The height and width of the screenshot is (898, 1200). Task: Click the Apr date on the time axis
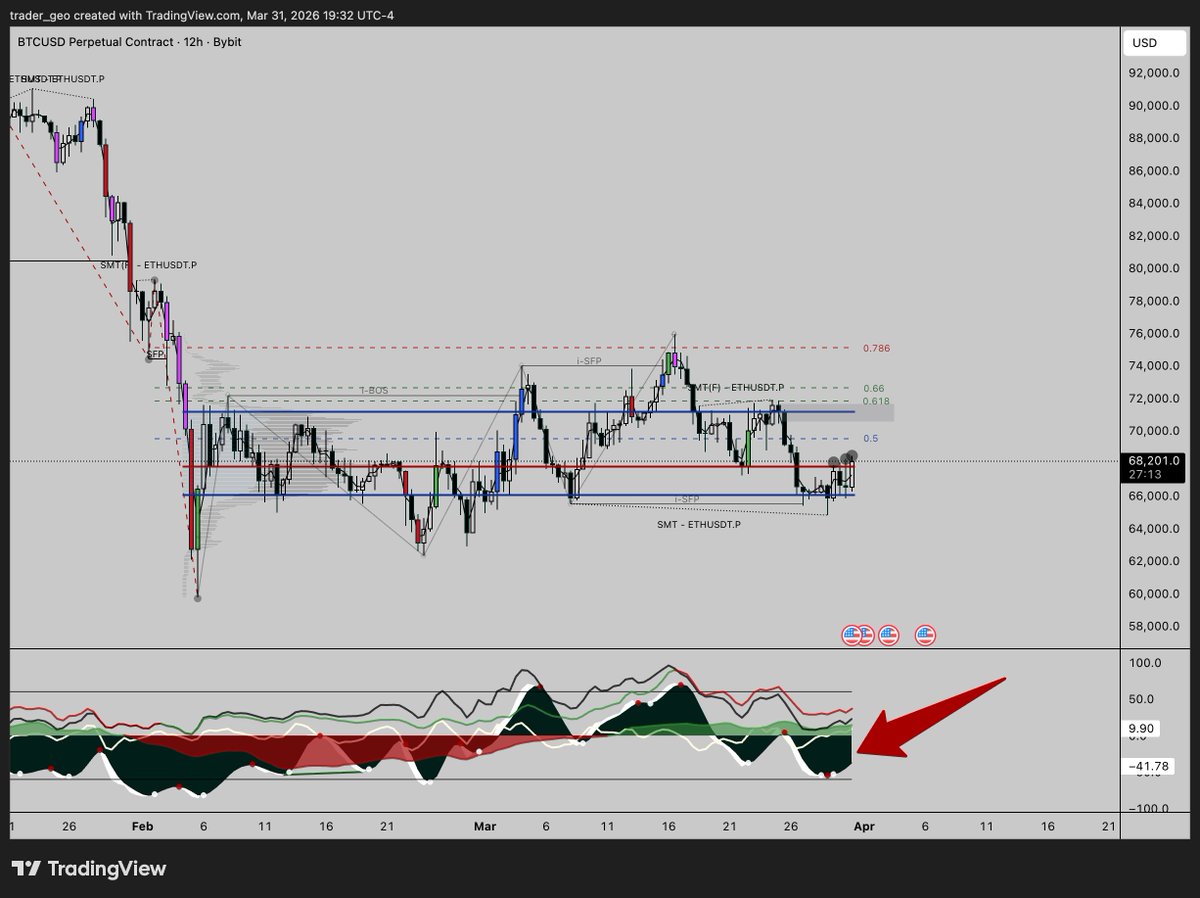864,827
